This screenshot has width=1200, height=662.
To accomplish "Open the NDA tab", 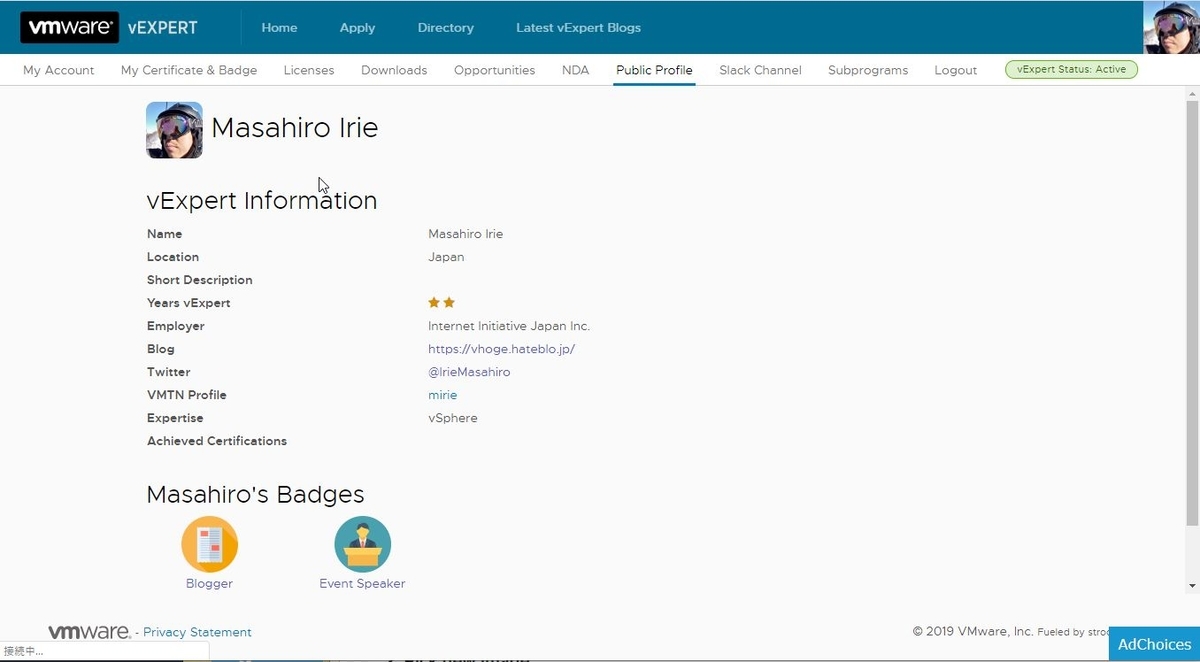I will [576, 70].
